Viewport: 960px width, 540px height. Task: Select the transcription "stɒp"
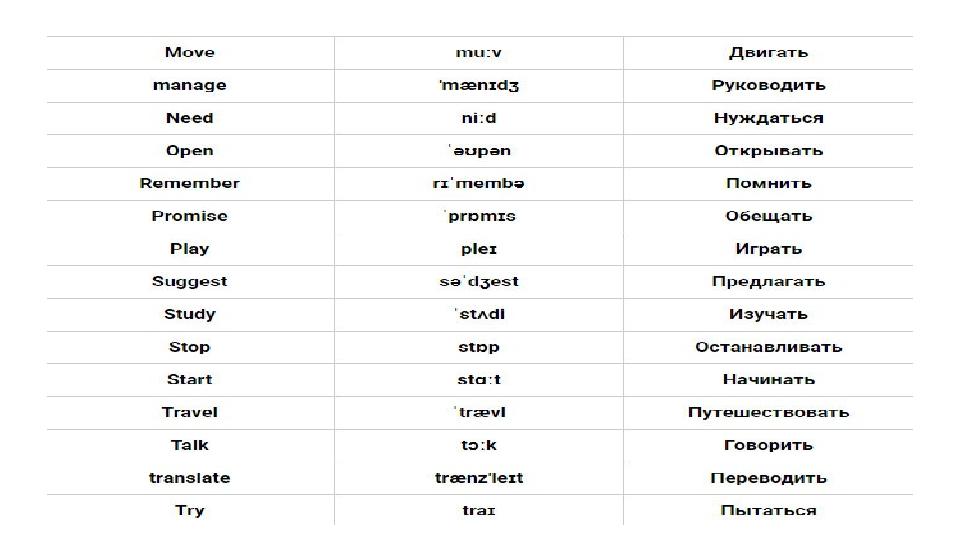479,347
